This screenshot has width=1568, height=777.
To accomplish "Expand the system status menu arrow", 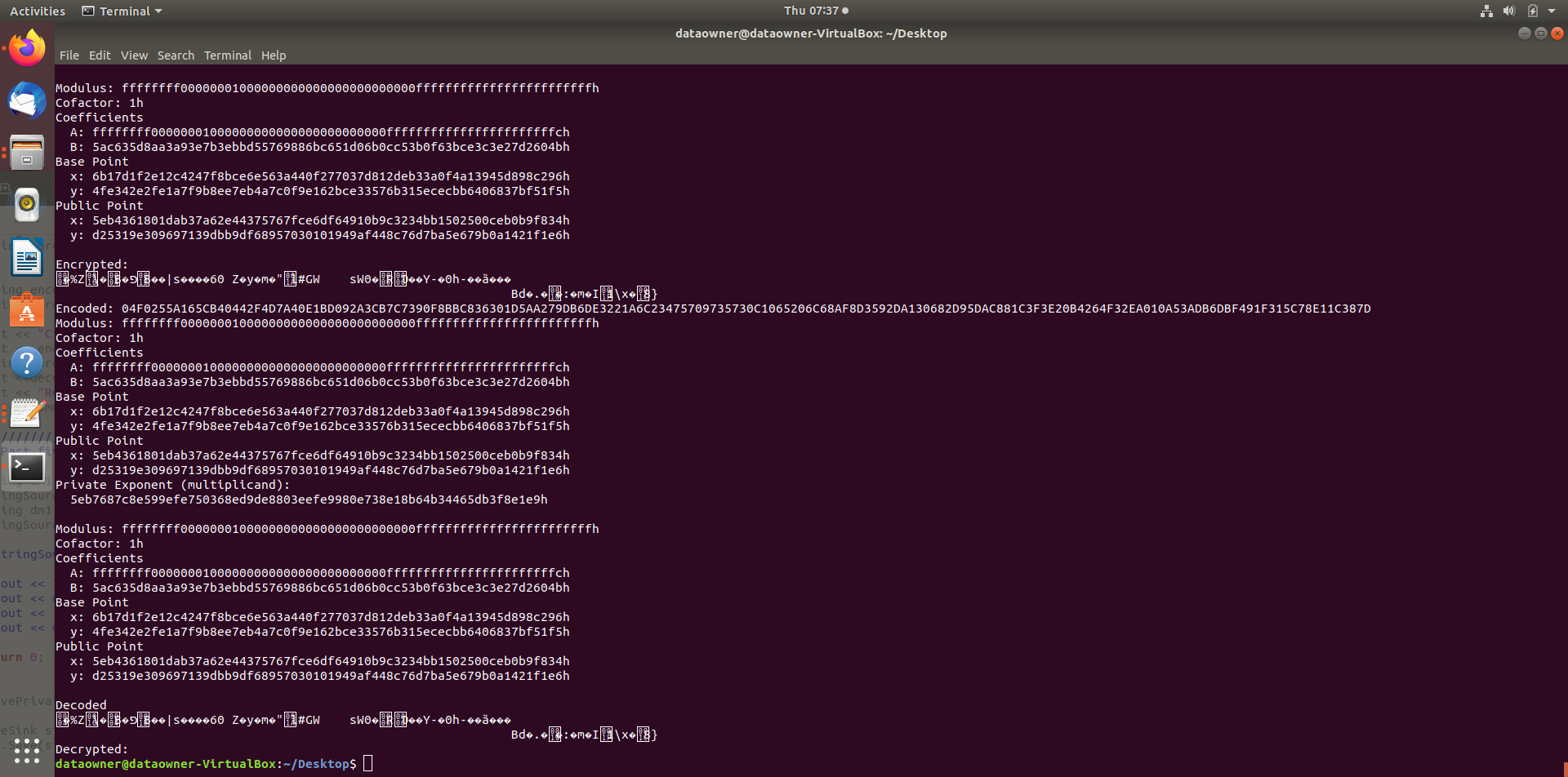I will coord(1554,11).
